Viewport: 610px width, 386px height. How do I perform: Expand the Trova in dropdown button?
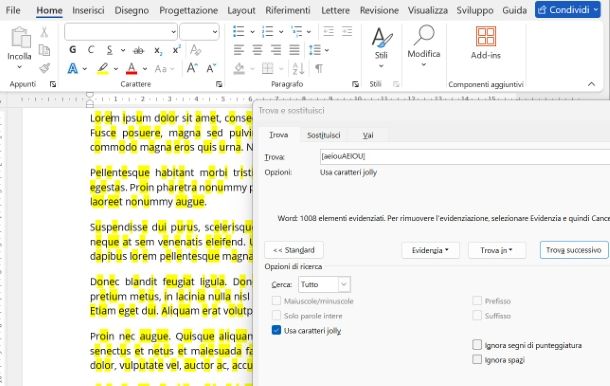497,250
